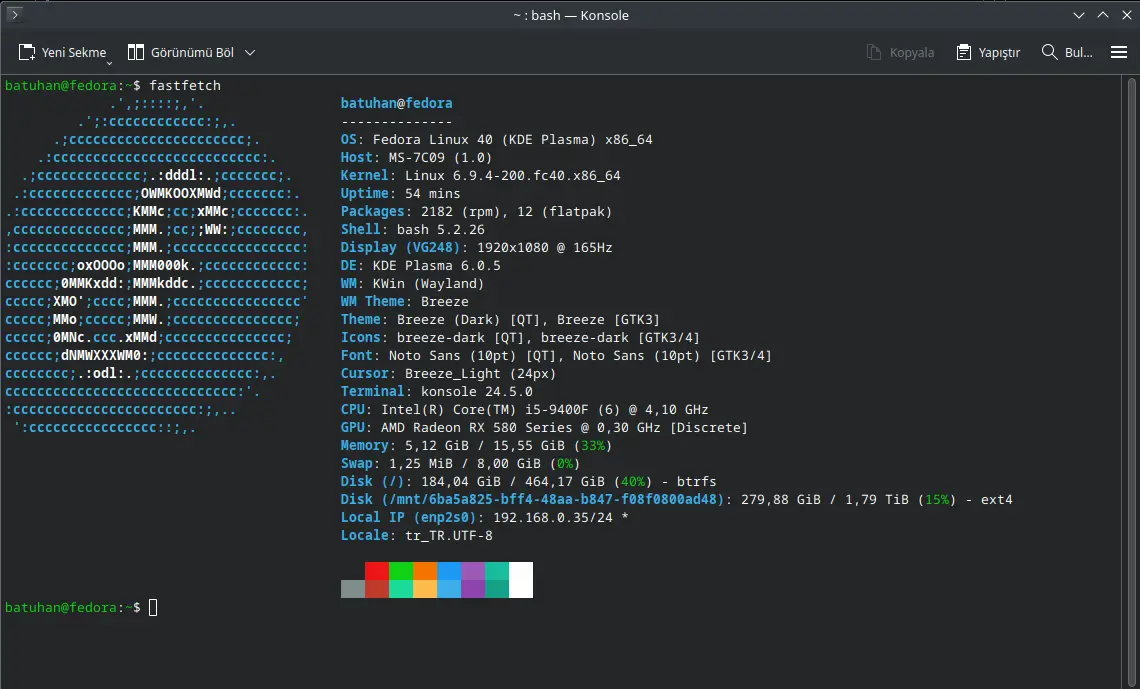Click the Icons breeze-dark line
Image resolution: width=1140 pixels, height=689 pixels.
click(x=520, y=337)
